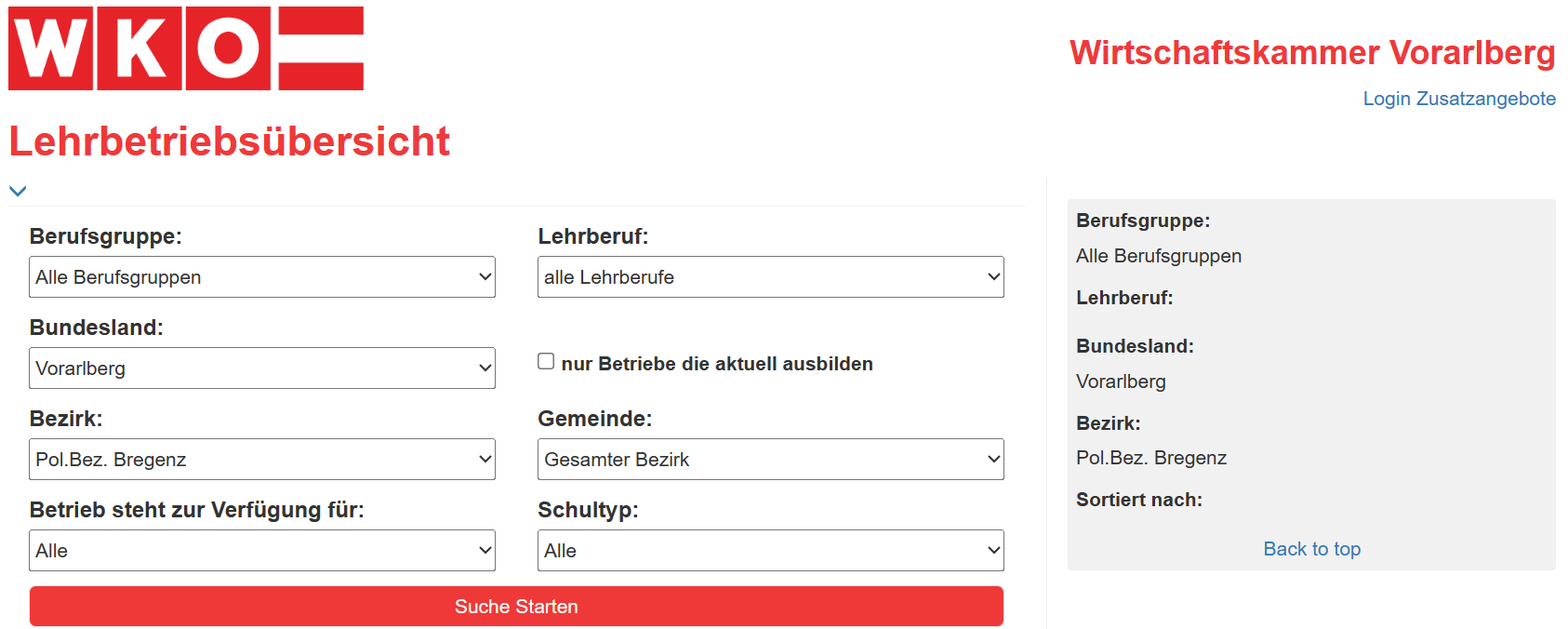
Task: Open the Bezirk dropdown showing Pol.Bez. Bregenz
Action: [262, 460]
